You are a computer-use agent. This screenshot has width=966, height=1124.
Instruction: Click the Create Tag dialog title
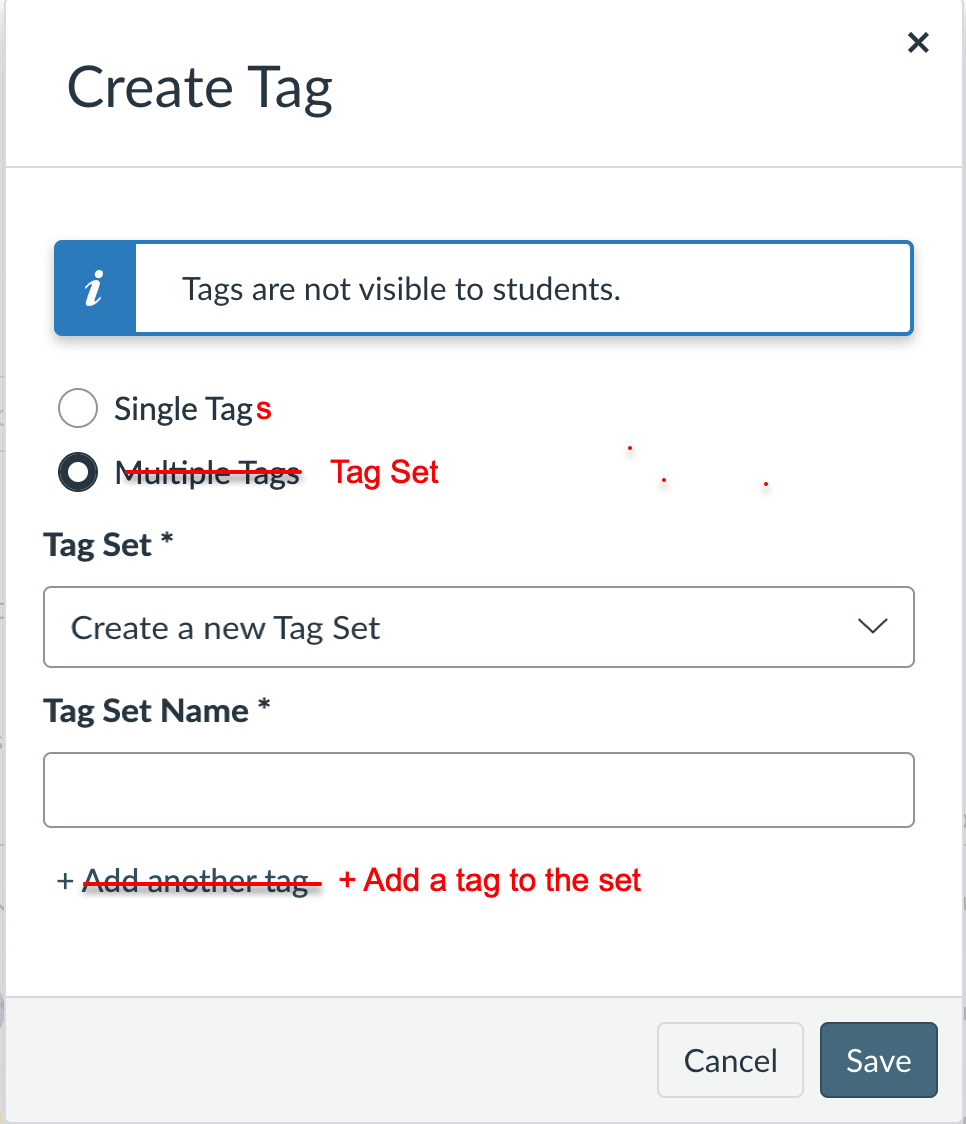click(199, 88)
